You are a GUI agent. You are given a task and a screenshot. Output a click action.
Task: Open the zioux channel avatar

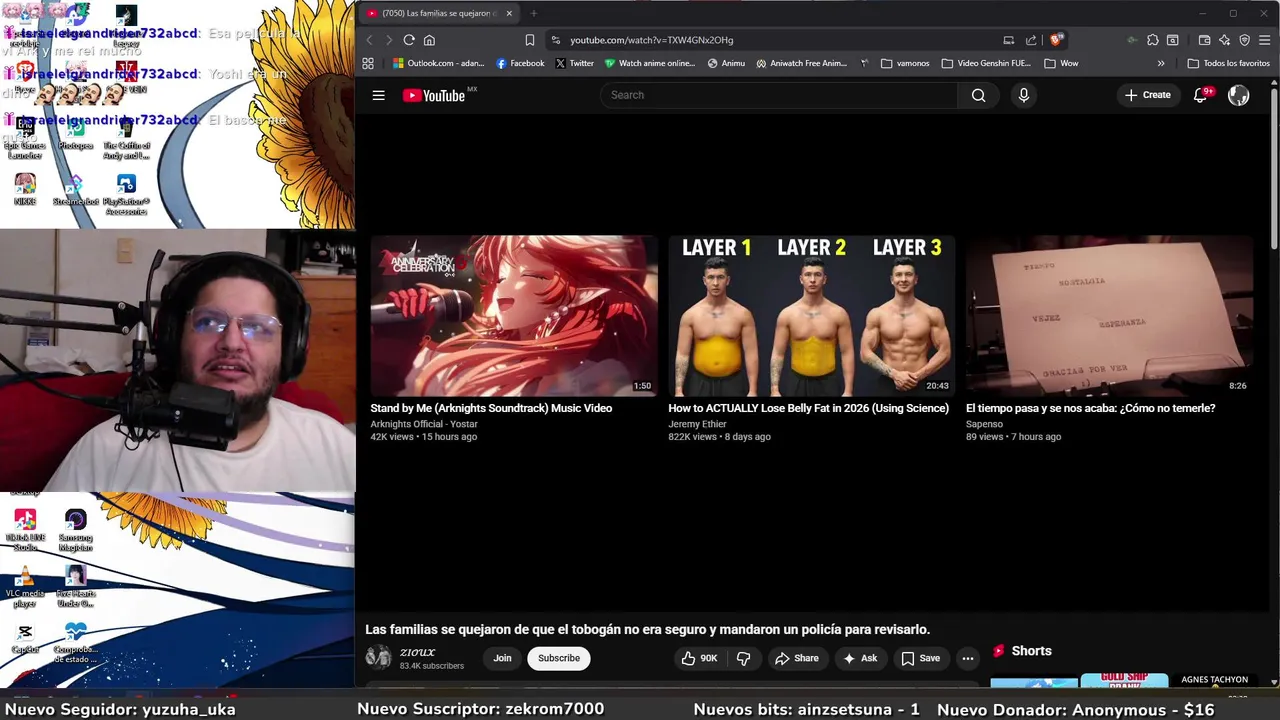378,657
